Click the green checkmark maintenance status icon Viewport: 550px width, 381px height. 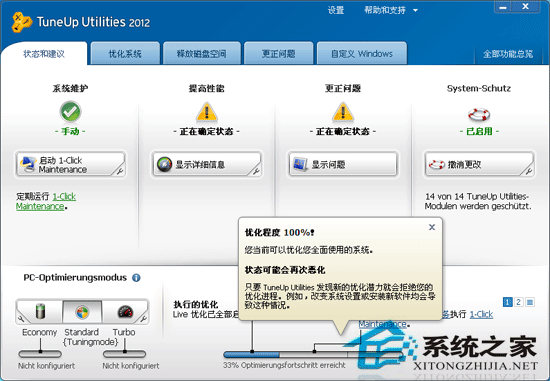[70, 112]
